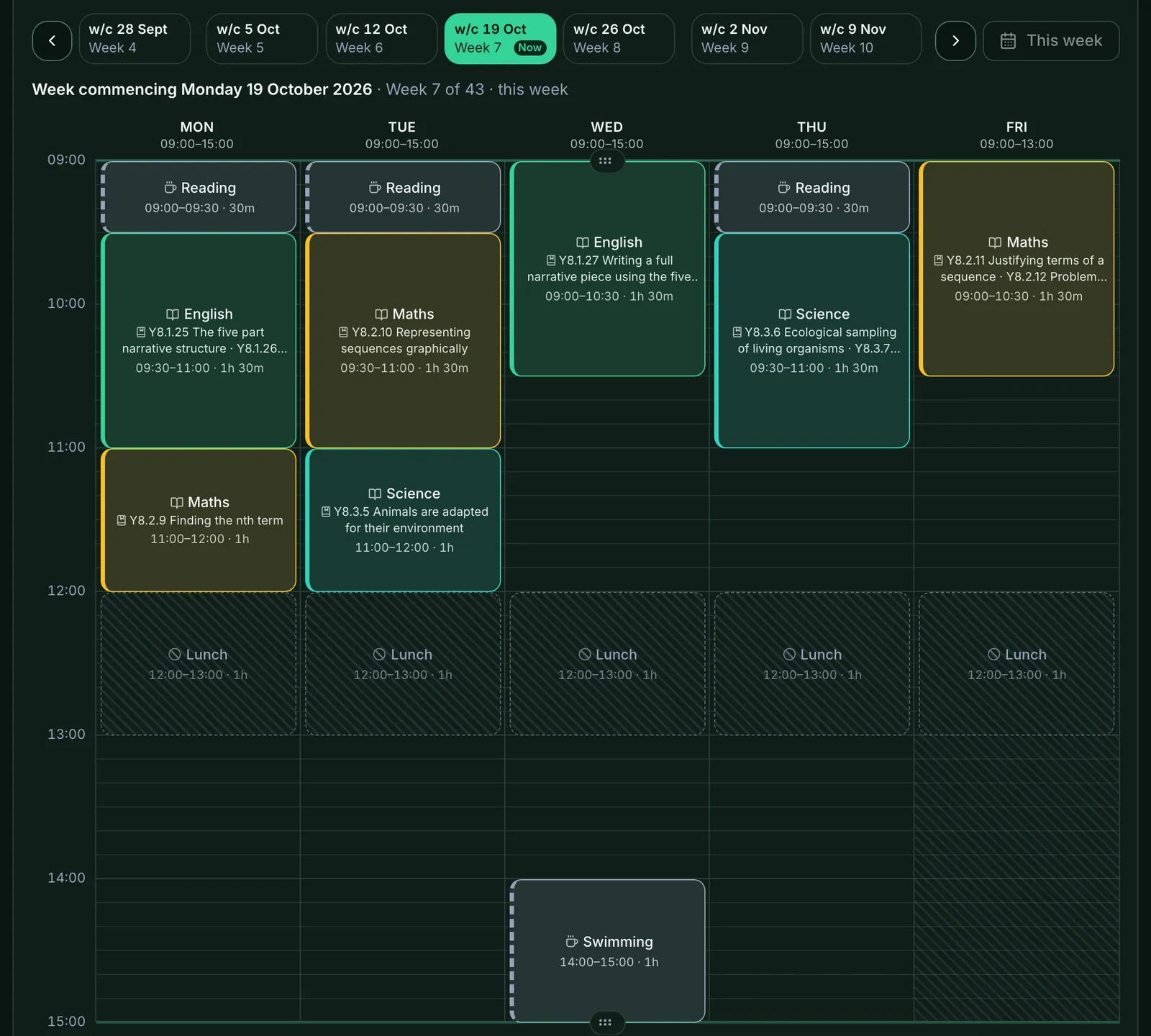The width and height of the screenshot is (1151, 1036).
Task: Open Tuesday's Reading 09:00–09:30 block
Action: tap(403, 197)
